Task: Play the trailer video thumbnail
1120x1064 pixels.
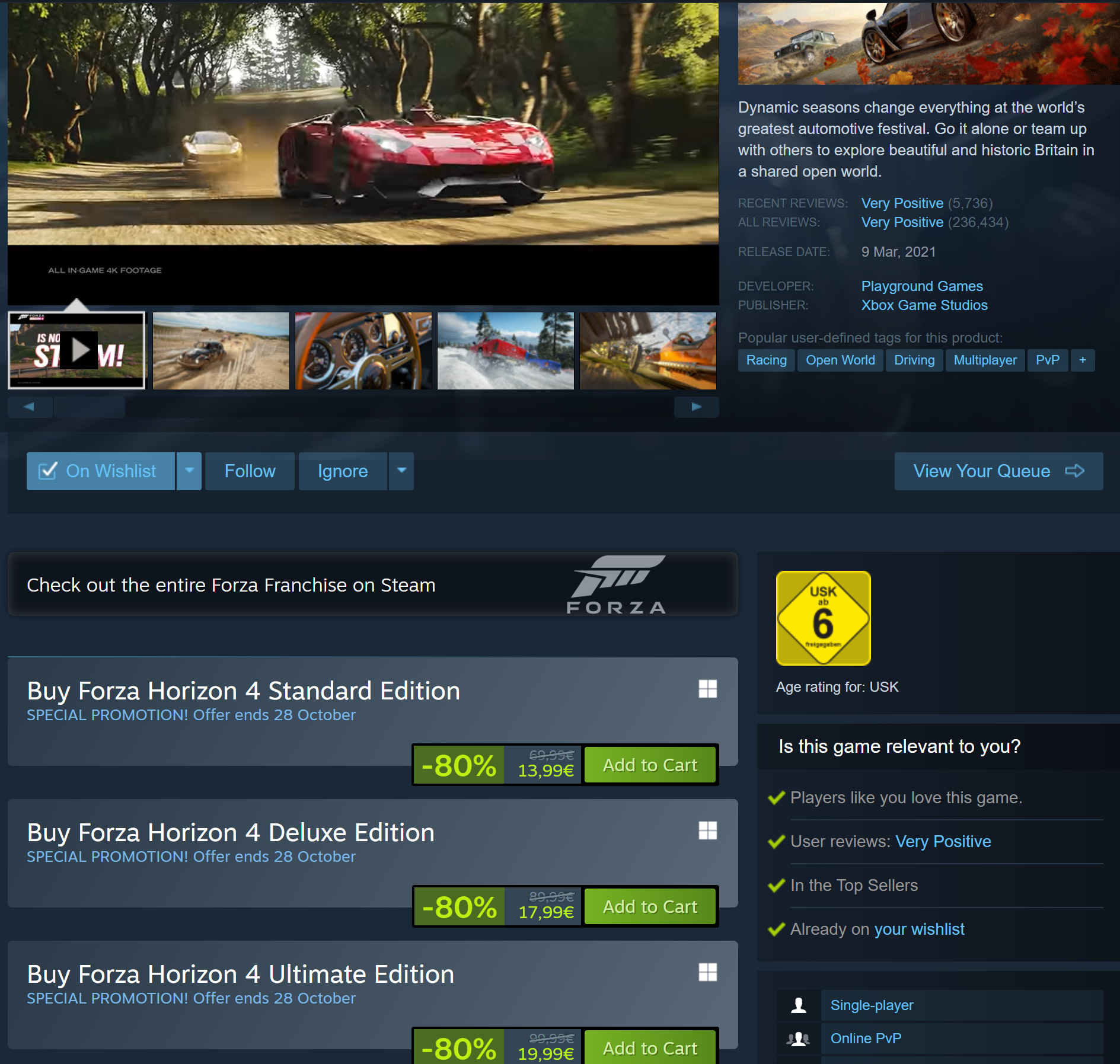Action: point(76,350)
